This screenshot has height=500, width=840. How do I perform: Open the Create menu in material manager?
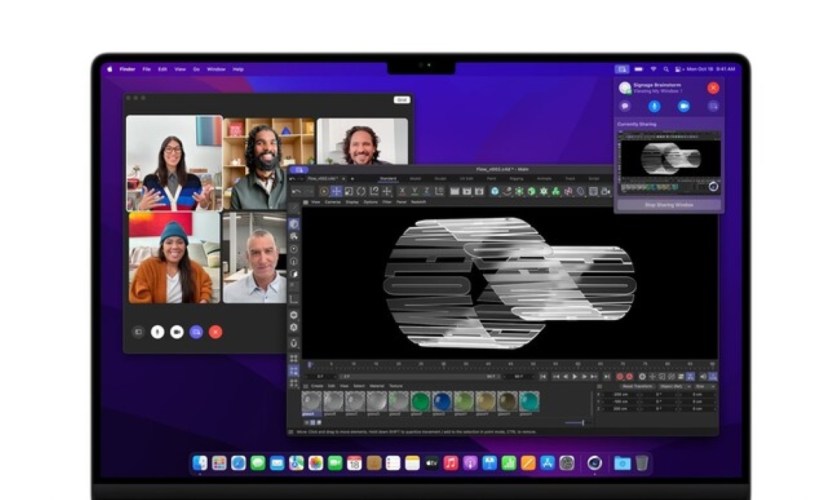(x=317, y=386)
